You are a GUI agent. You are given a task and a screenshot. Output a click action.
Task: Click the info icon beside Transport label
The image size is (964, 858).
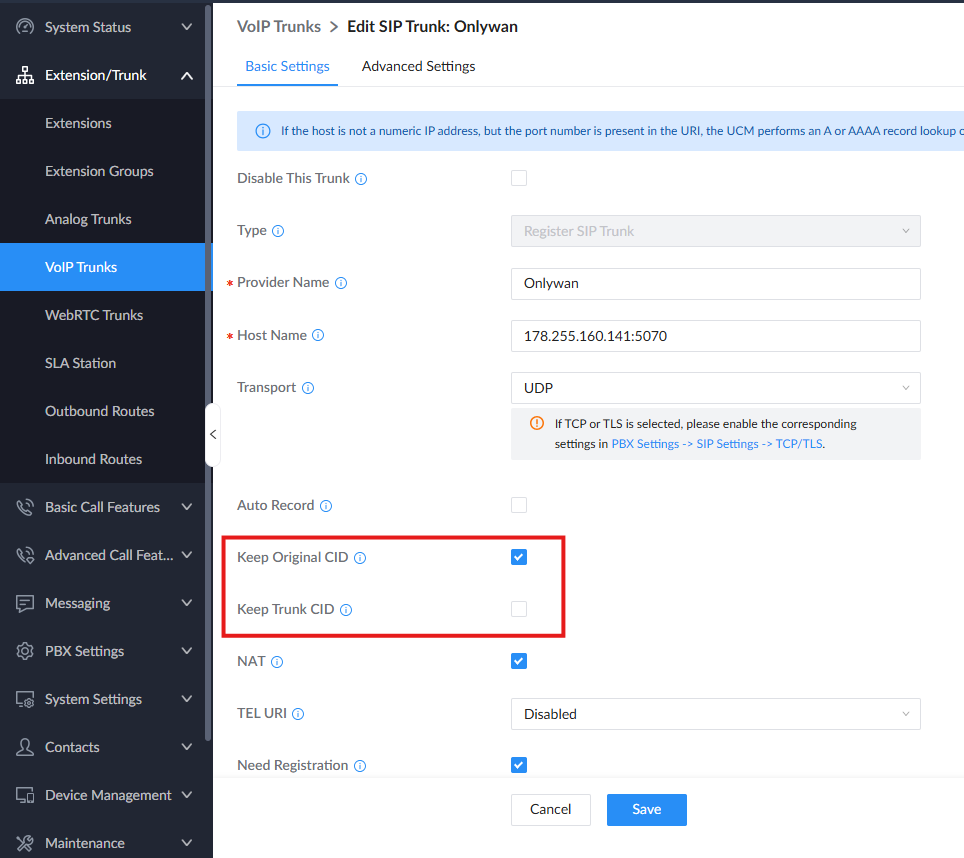point(308,388)
